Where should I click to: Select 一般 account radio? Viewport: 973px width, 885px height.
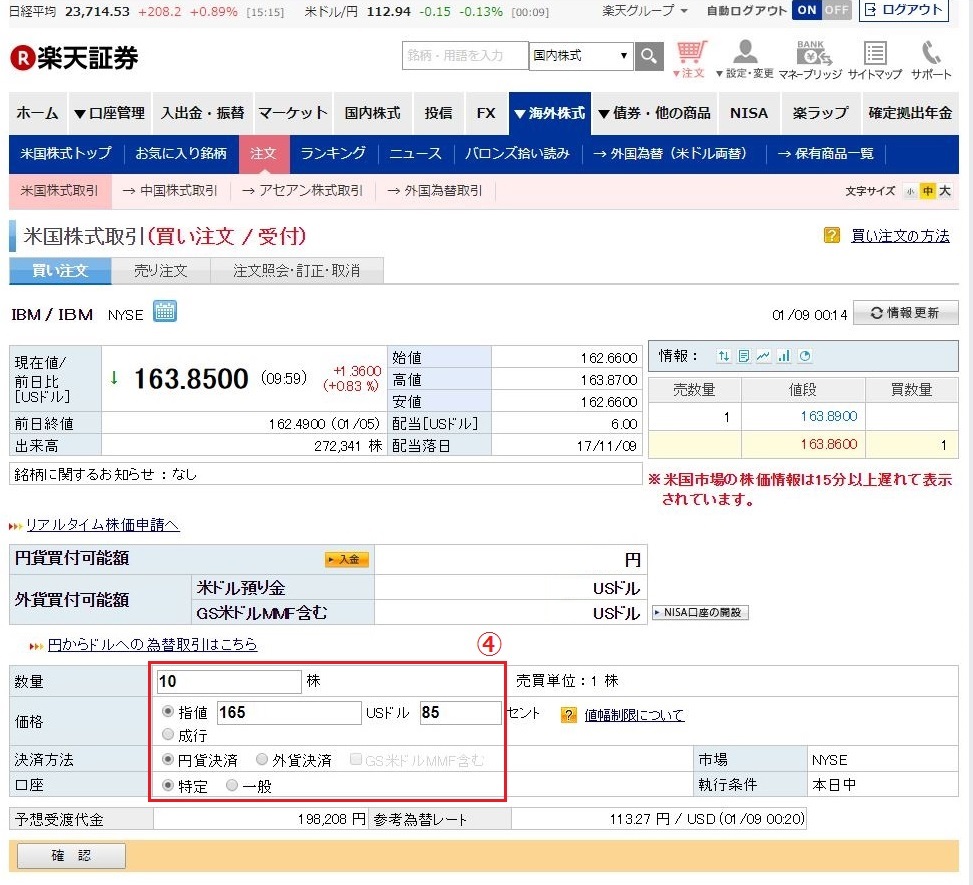232,786
